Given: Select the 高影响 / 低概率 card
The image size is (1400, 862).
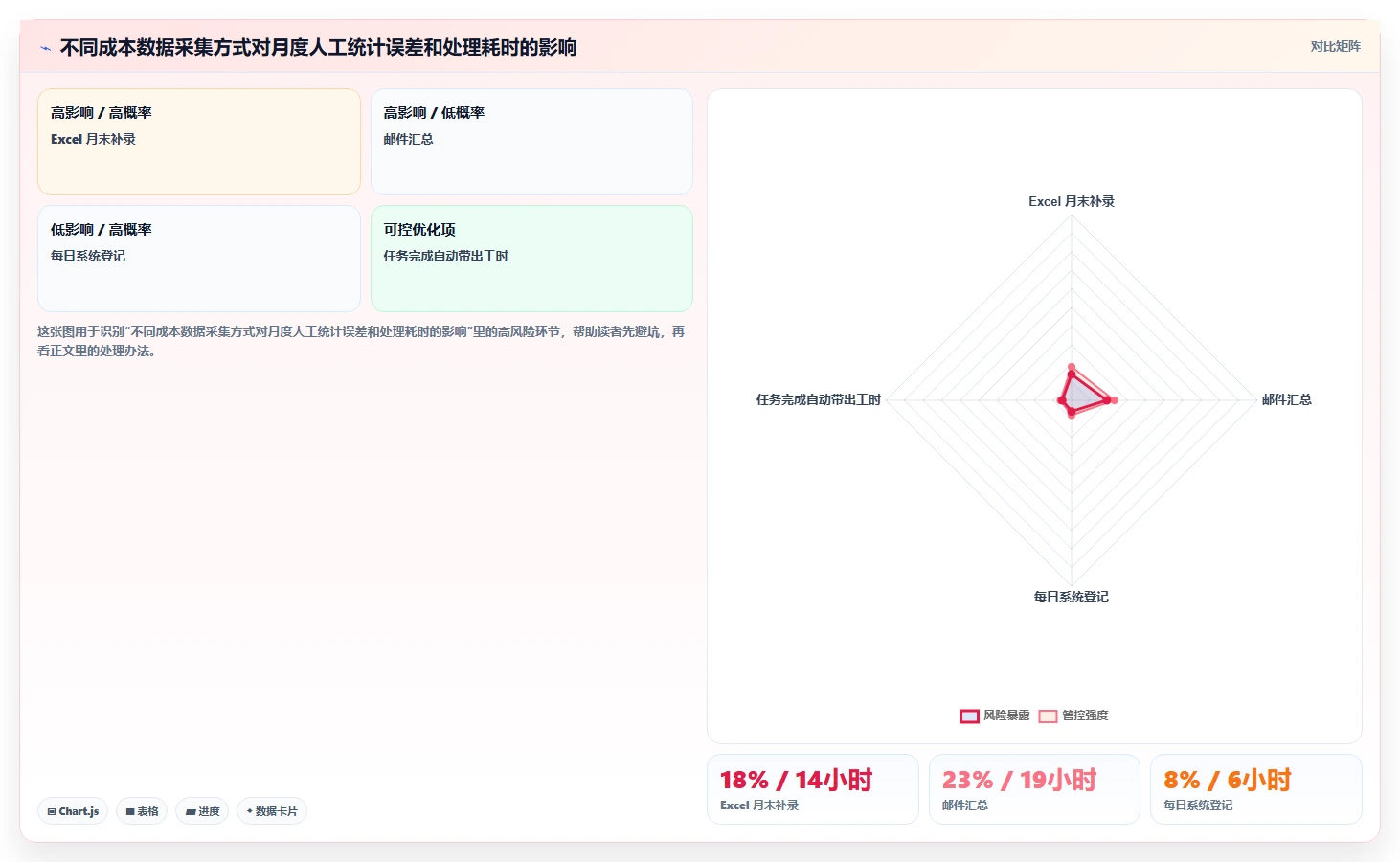Looking at the screenshot, I should click(x=531, y=142).
